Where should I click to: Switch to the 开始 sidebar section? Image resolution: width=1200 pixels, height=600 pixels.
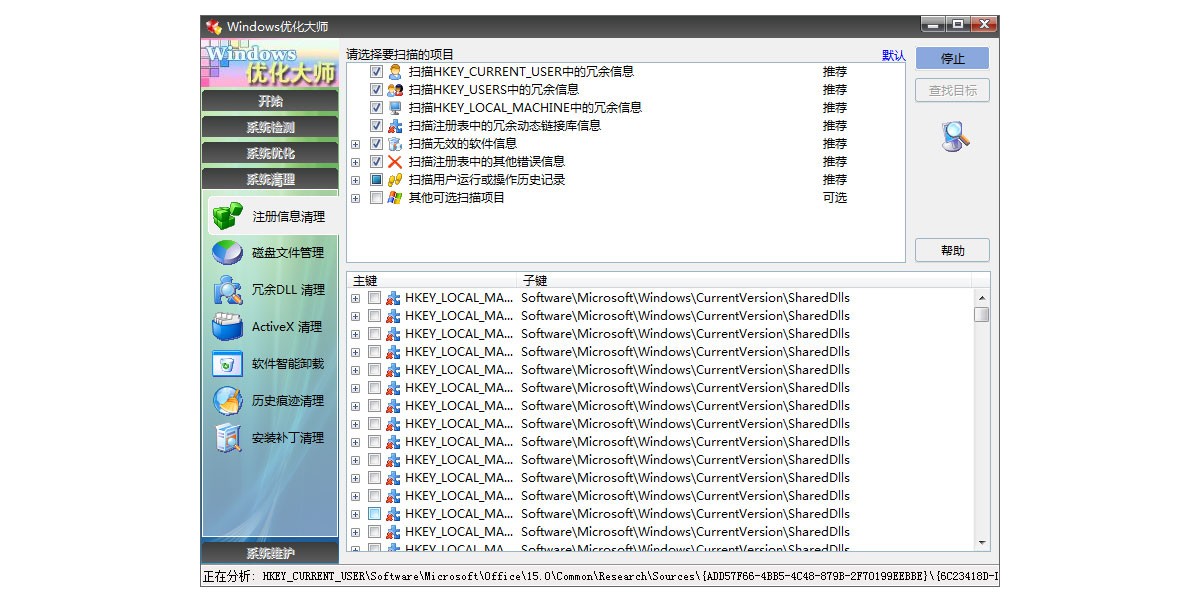tap(270, 101)
